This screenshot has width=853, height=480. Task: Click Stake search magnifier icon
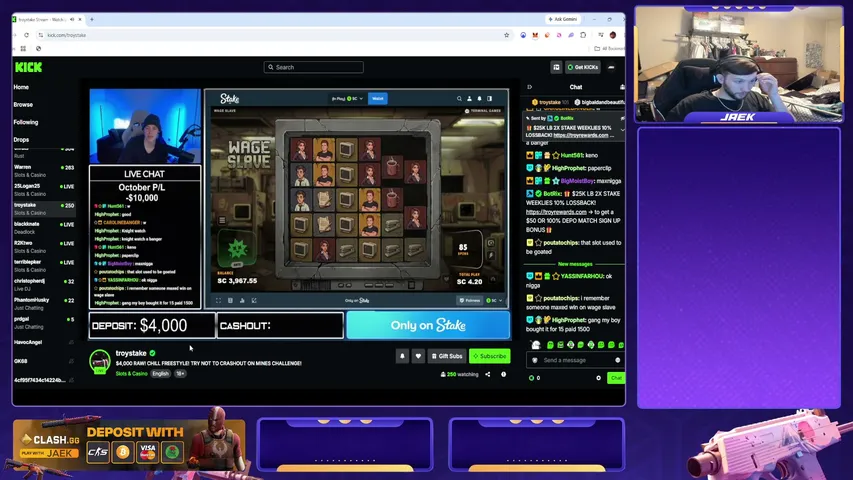[x=459, y=99]
